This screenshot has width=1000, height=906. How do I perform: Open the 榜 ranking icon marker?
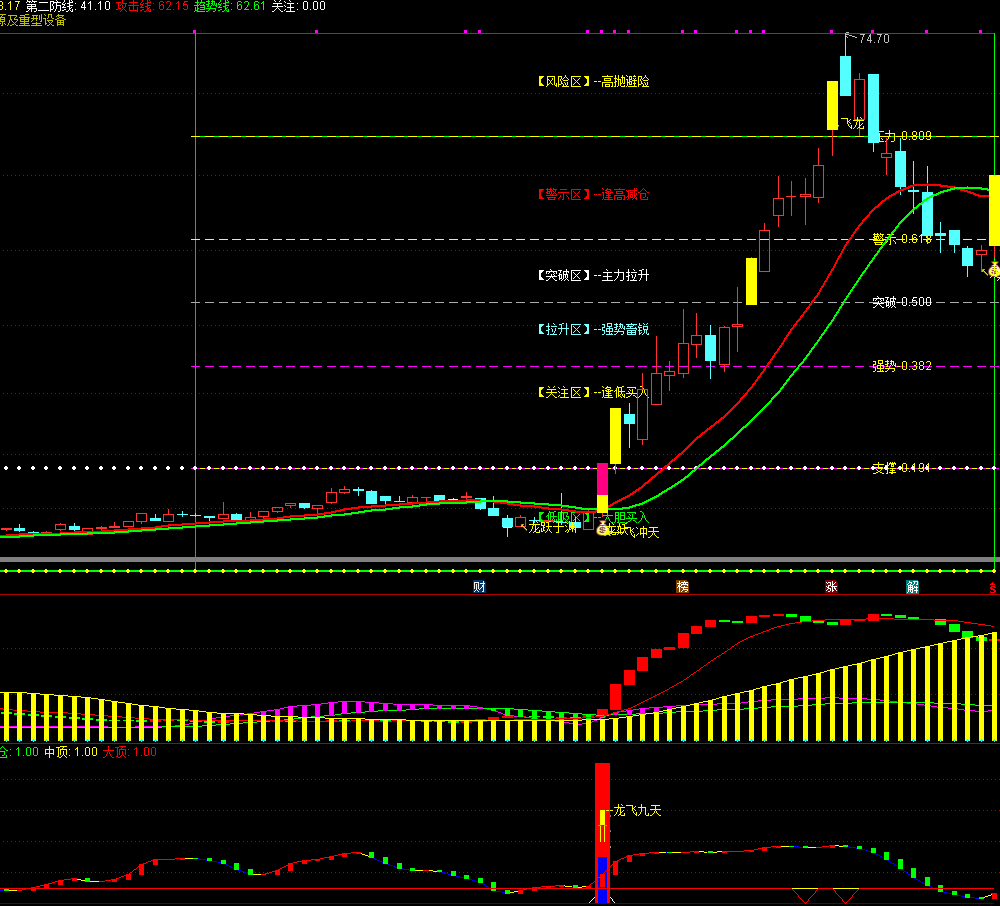click(x=683, y=587)
